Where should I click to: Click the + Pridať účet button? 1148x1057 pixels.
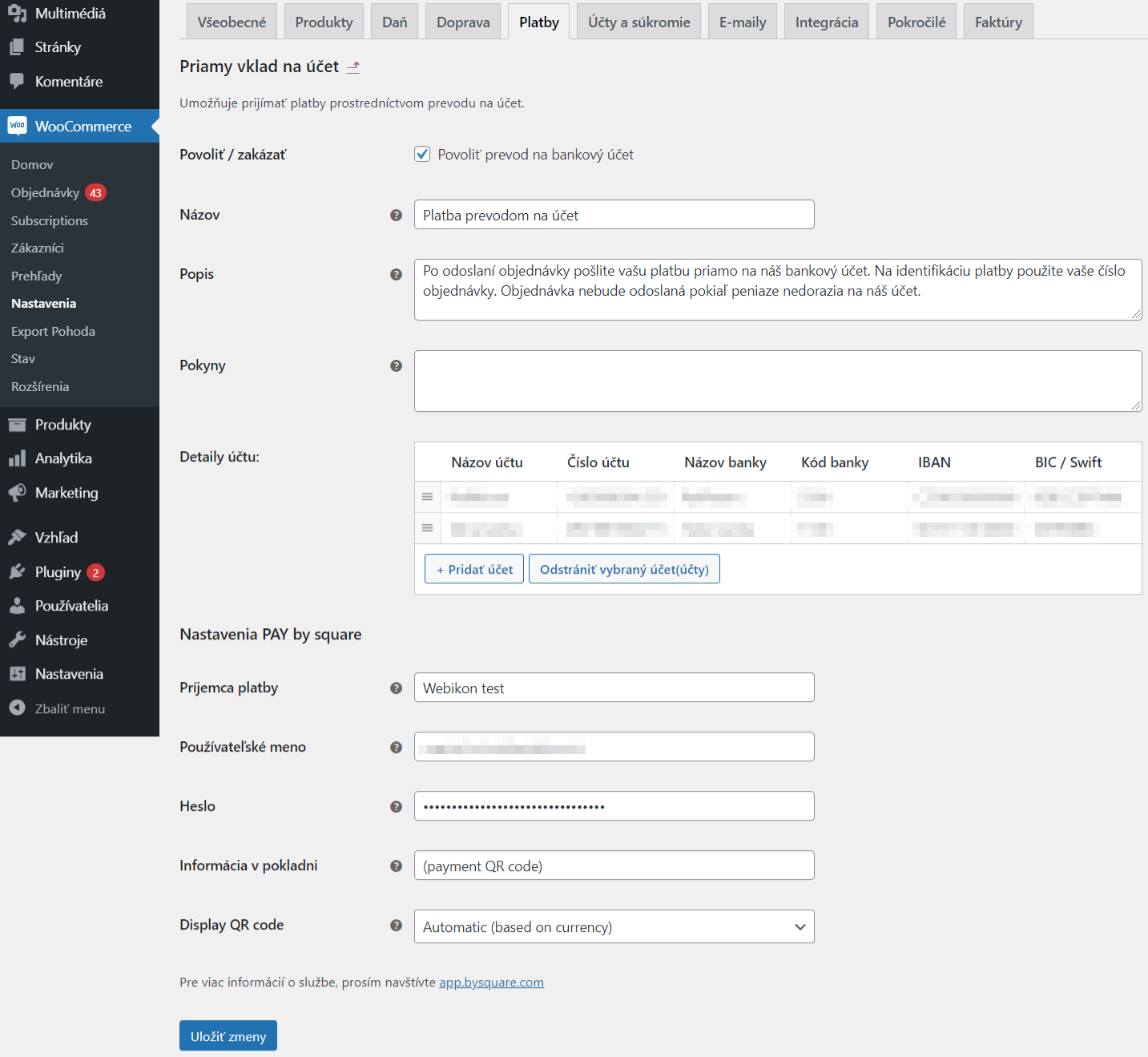pyautogui.click(x=474, y=569)
